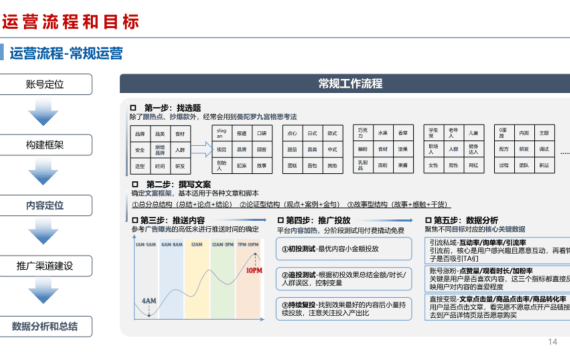Click the down arrow below 账号定位

pyautogui.click(x=43, y=113)
